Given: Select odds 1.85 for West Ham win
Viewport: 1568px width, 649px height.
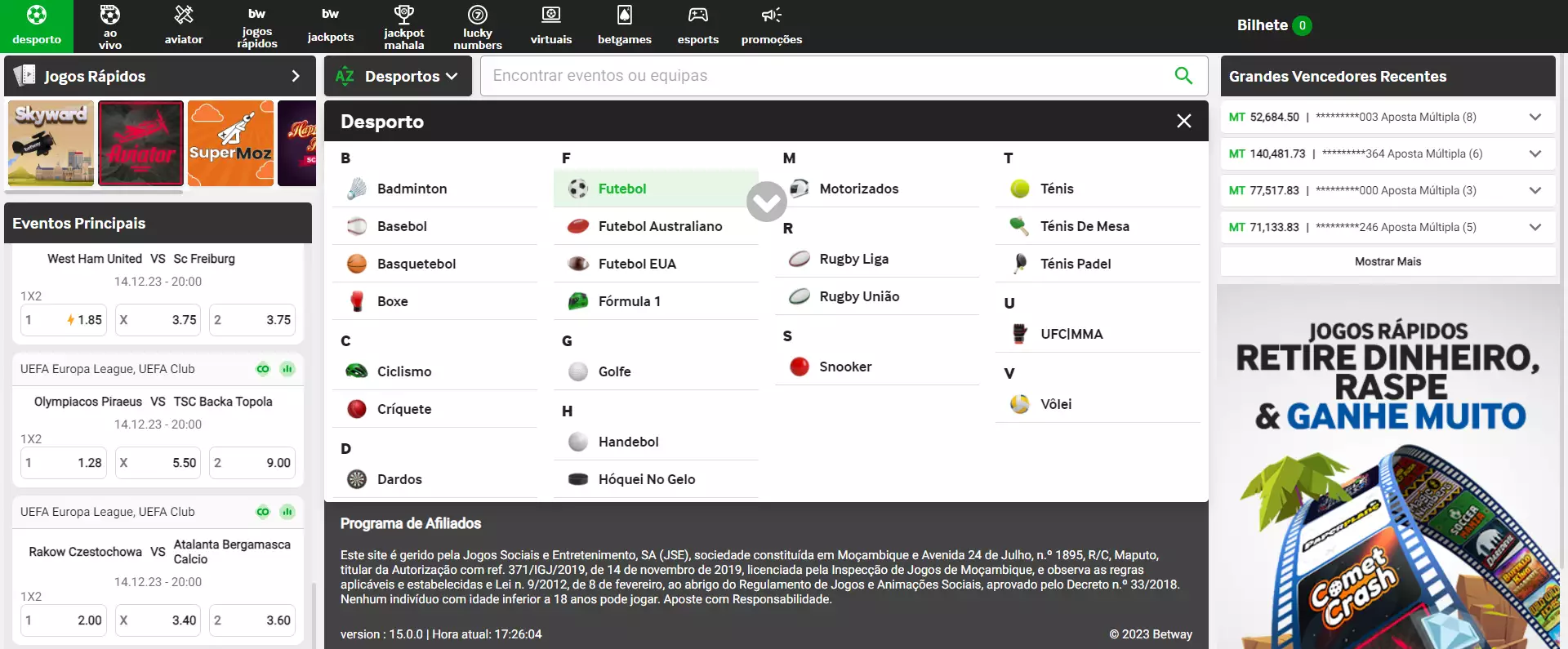Looking at the screenshot, I should pos(65,320).
